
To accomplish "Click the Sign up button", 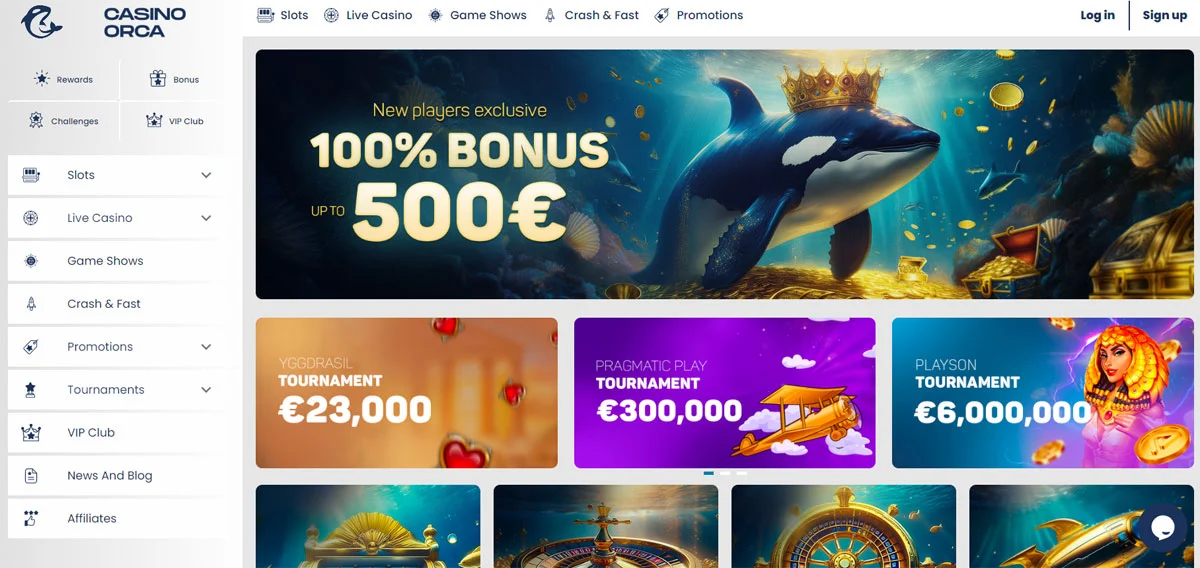I will 1165,15.
